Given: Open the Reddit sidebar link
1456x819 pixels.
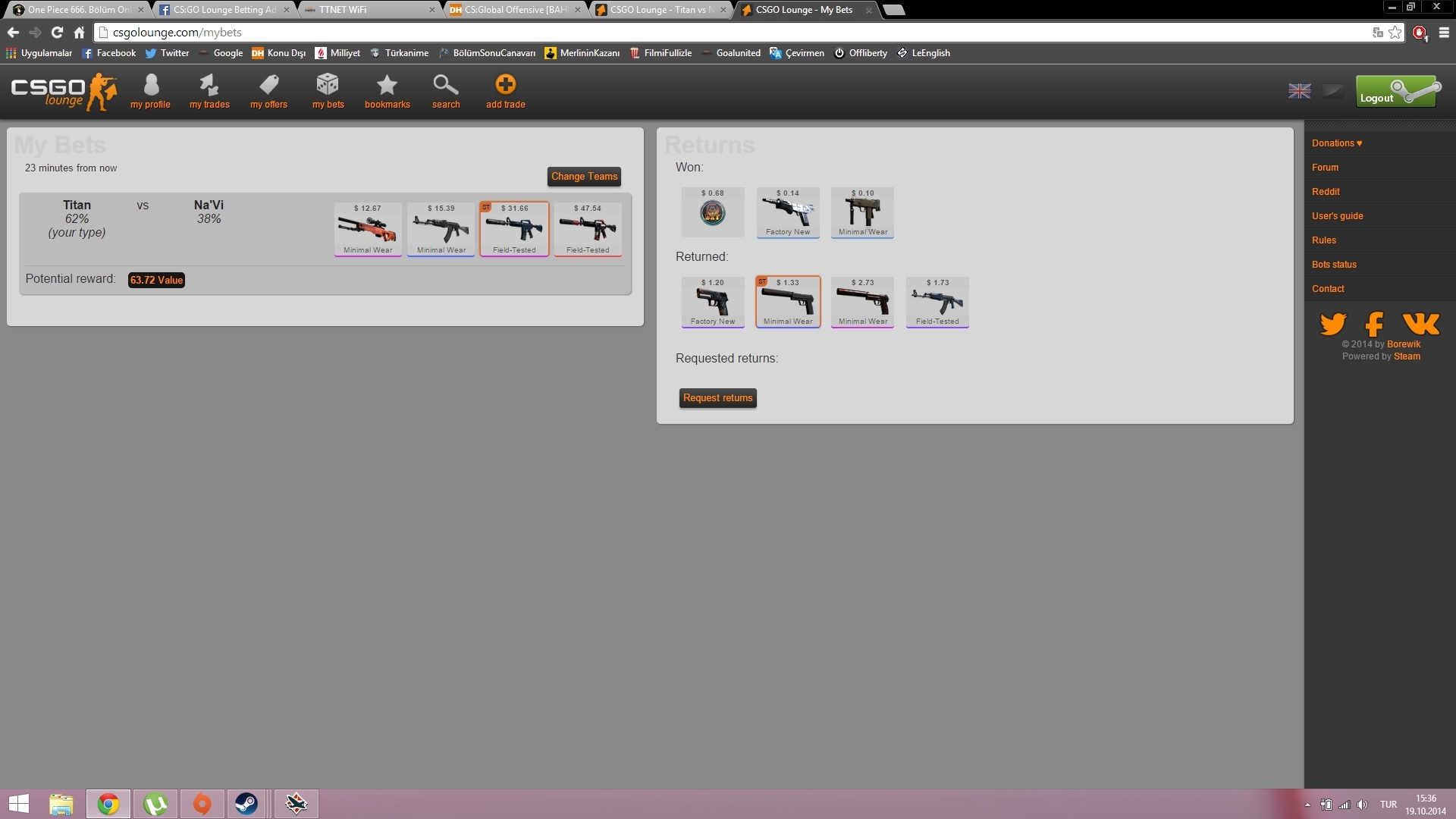Looking at the screenshot, I should (1326, 192).
